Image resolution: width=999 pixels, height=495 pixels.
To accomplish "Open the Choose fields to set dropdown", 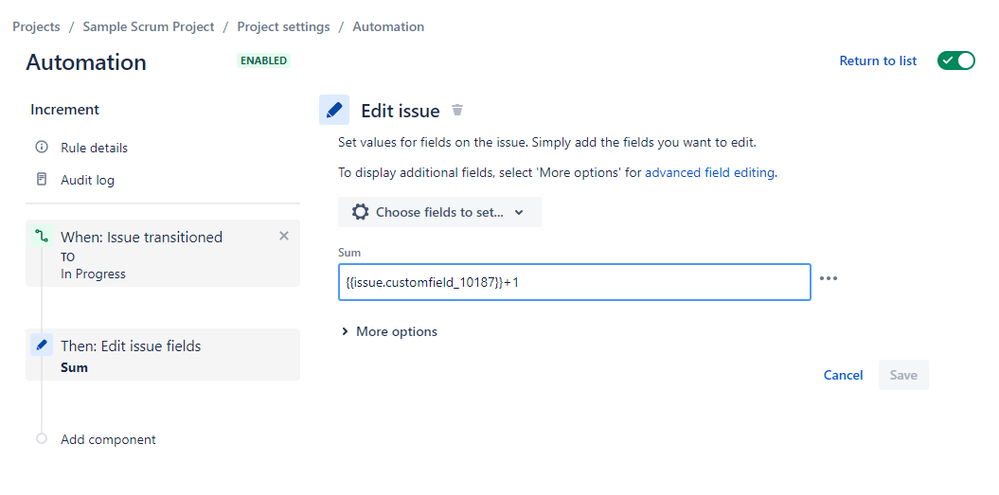I will pyautogui.click(x=440, y=212).
